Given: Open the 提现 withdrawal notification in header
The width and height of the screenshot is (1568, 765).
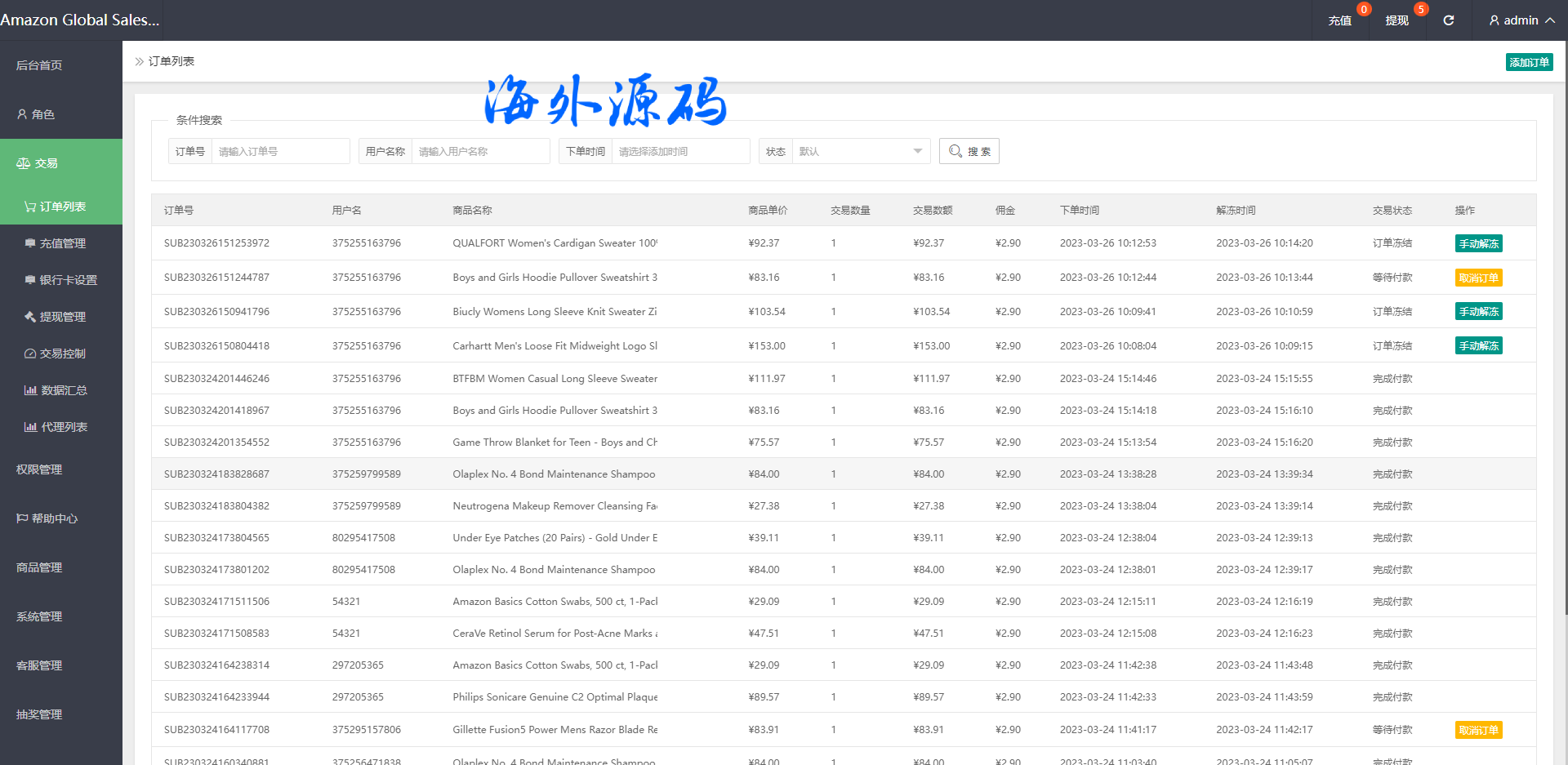Looking at the screenshot, I should point(1396,20).
